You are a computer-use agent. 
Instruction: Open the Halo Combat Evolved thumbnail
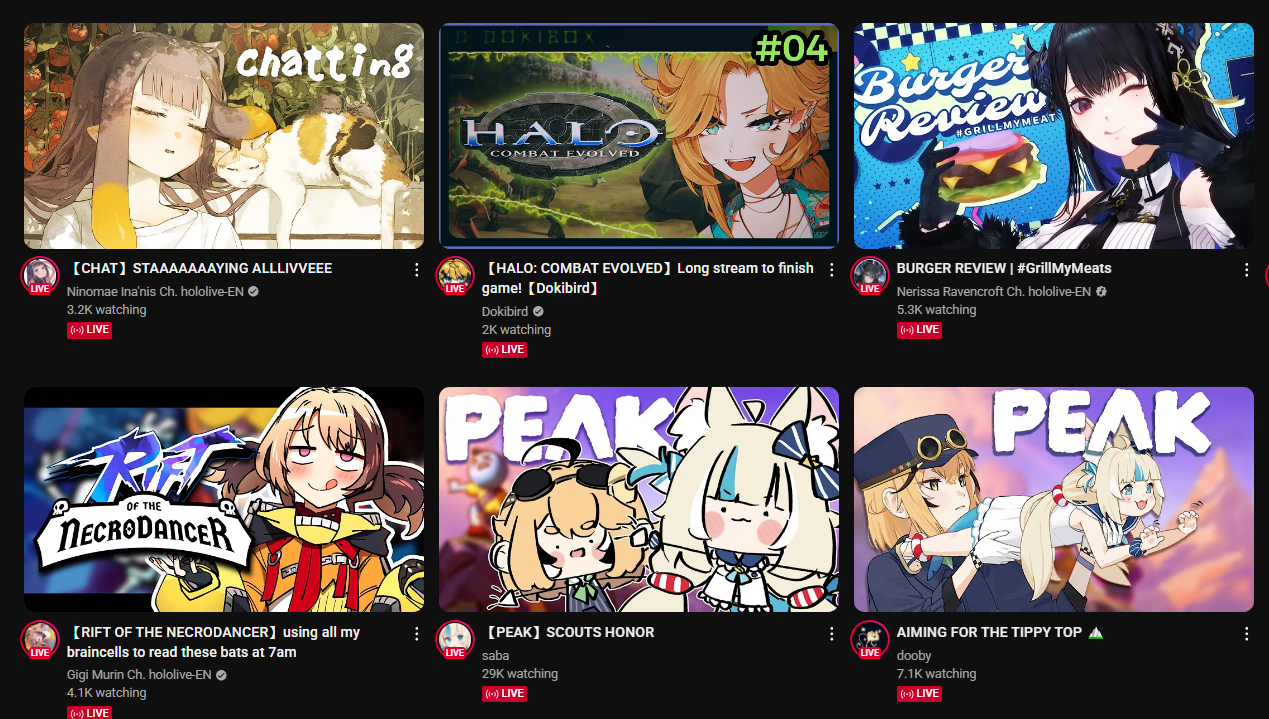coord(638,136)
